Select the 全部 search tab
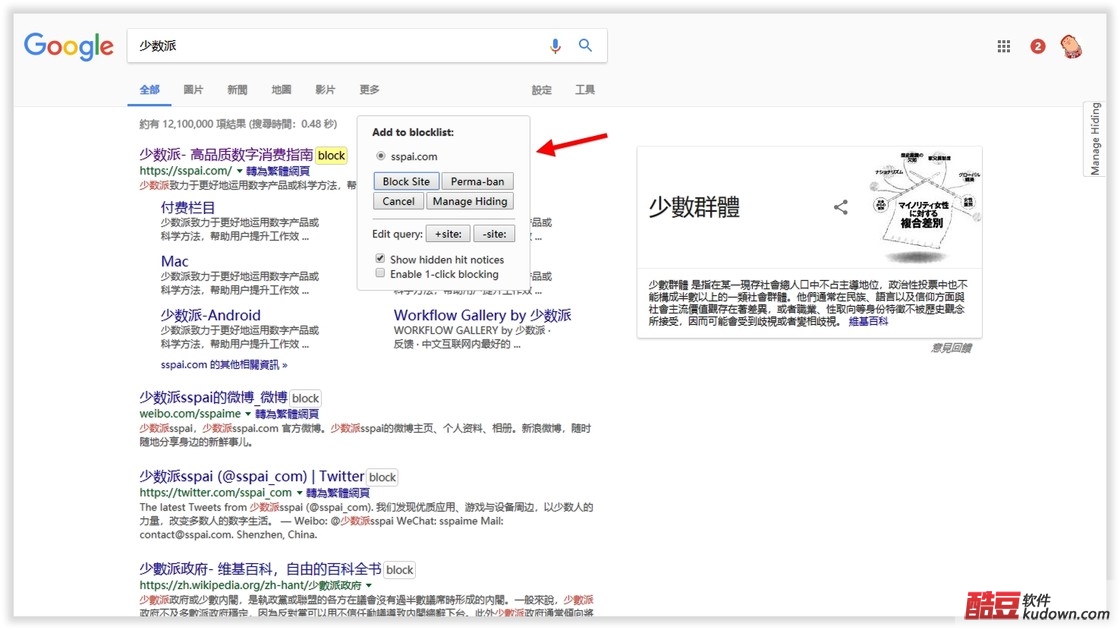The width and height of the screenshot is (1120, 630). click(x=149, y=89)
